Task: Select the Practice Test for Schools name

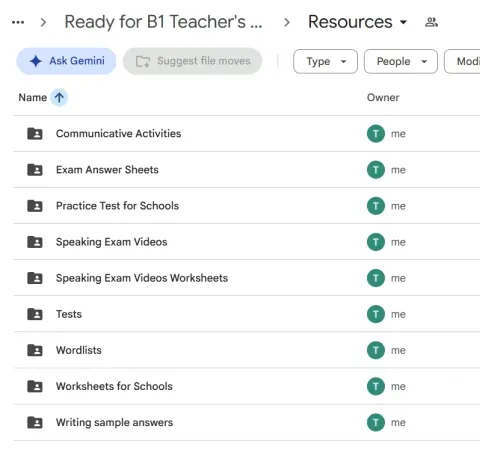Action: 117,206
